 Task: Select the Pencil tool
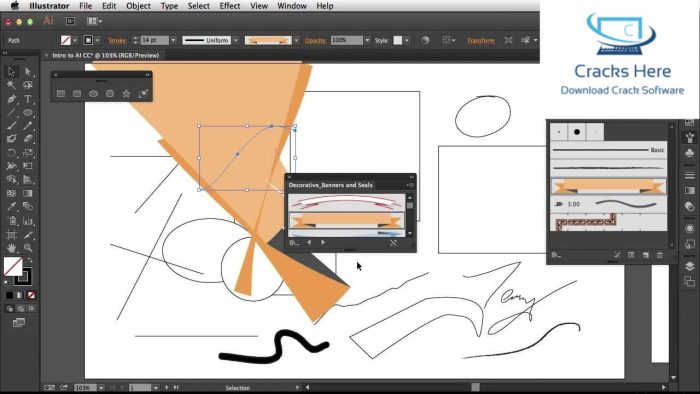point(28,126)
